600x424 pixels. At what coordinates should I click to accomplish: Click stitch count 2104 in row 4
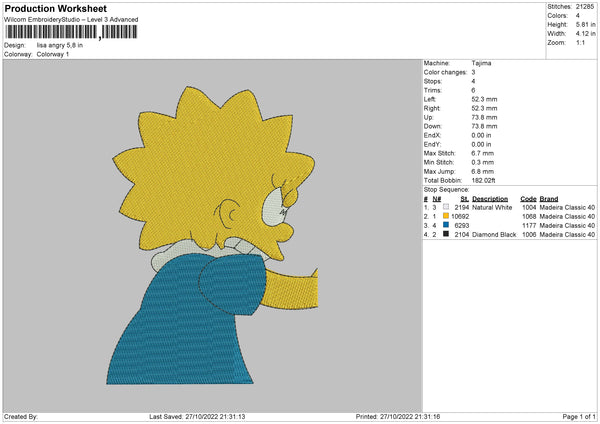tap(461, 234)
